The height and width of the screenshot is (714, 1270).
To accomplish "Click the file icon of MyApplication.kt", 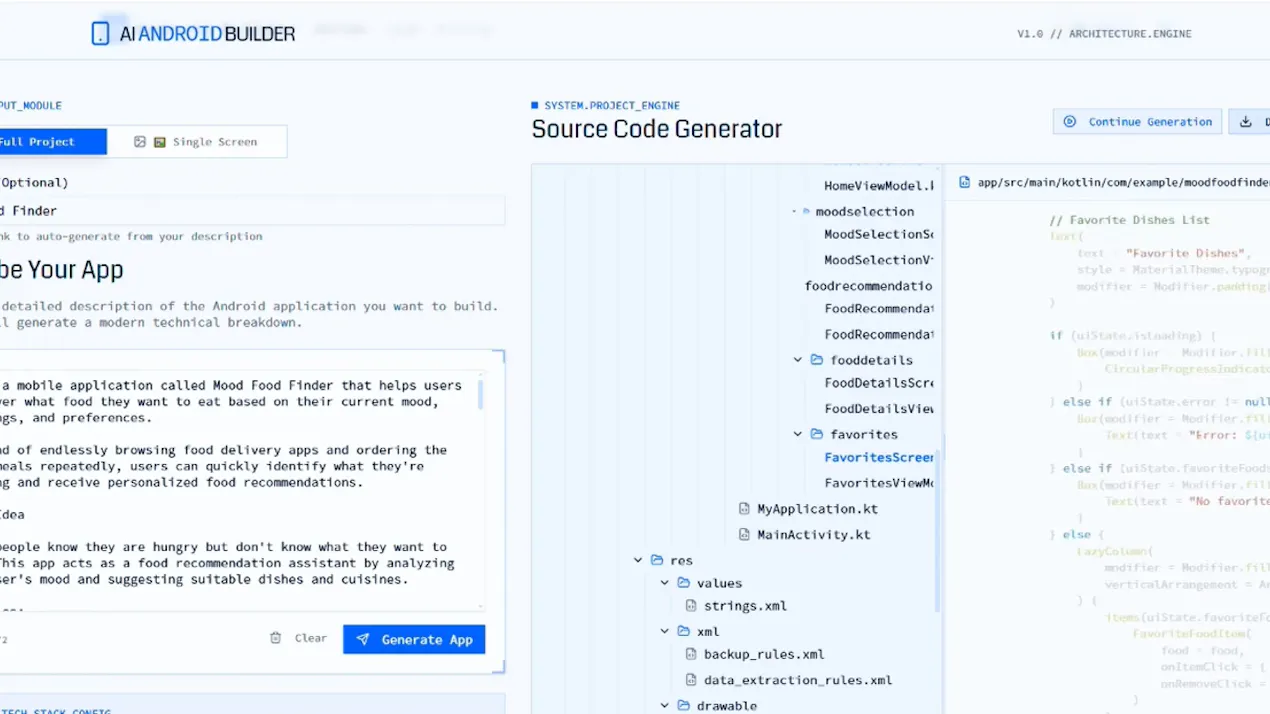I will point(744,509).
